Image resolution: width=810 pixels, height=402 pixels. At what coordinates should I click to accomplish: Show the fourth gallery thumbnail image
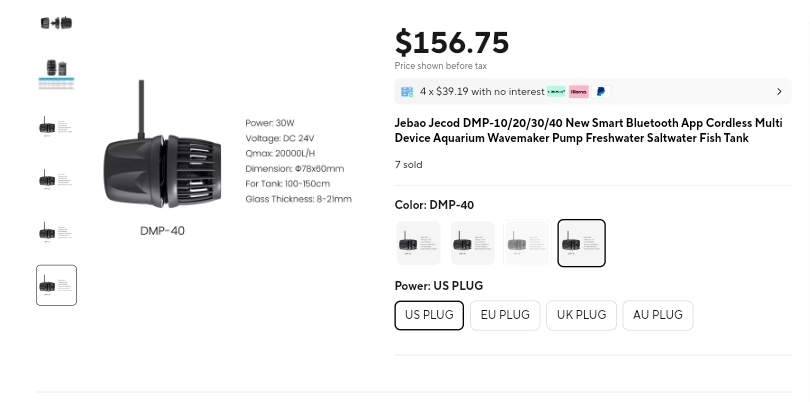[x=56, y=180]
